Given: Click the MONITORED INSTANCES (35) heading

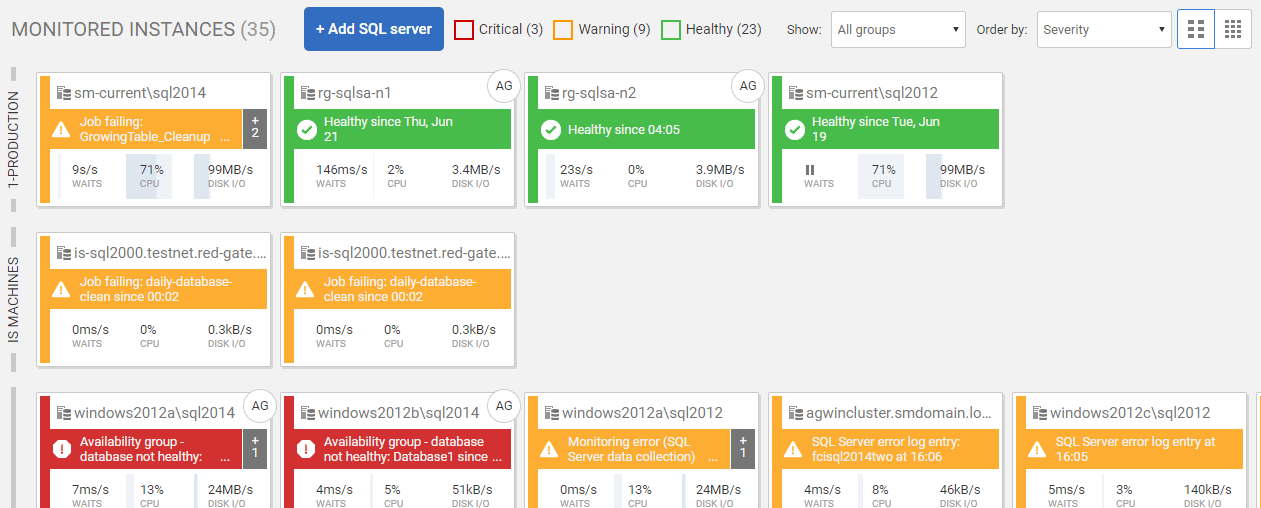Looking at the screenshot, I should pos(143,30).
